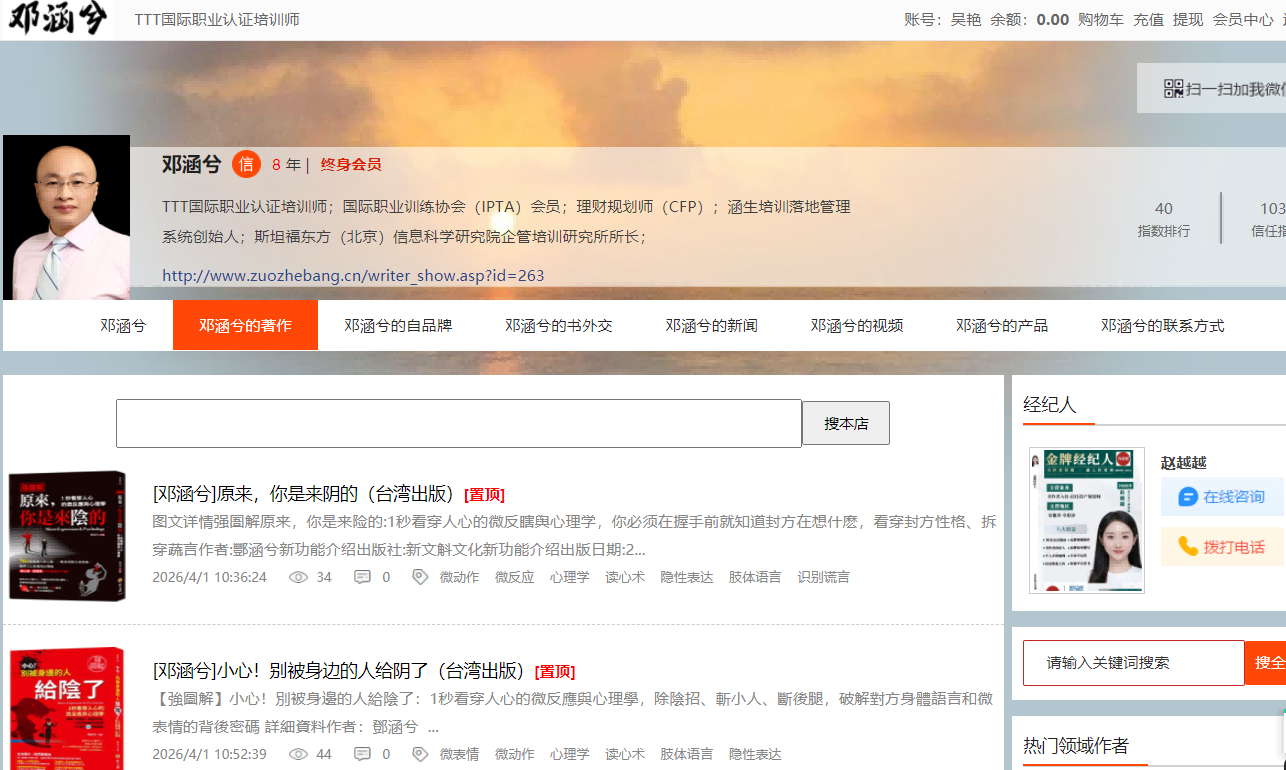Click the comment icon on first book
This screenshot has height=770, width=1286.
[362, 577]
